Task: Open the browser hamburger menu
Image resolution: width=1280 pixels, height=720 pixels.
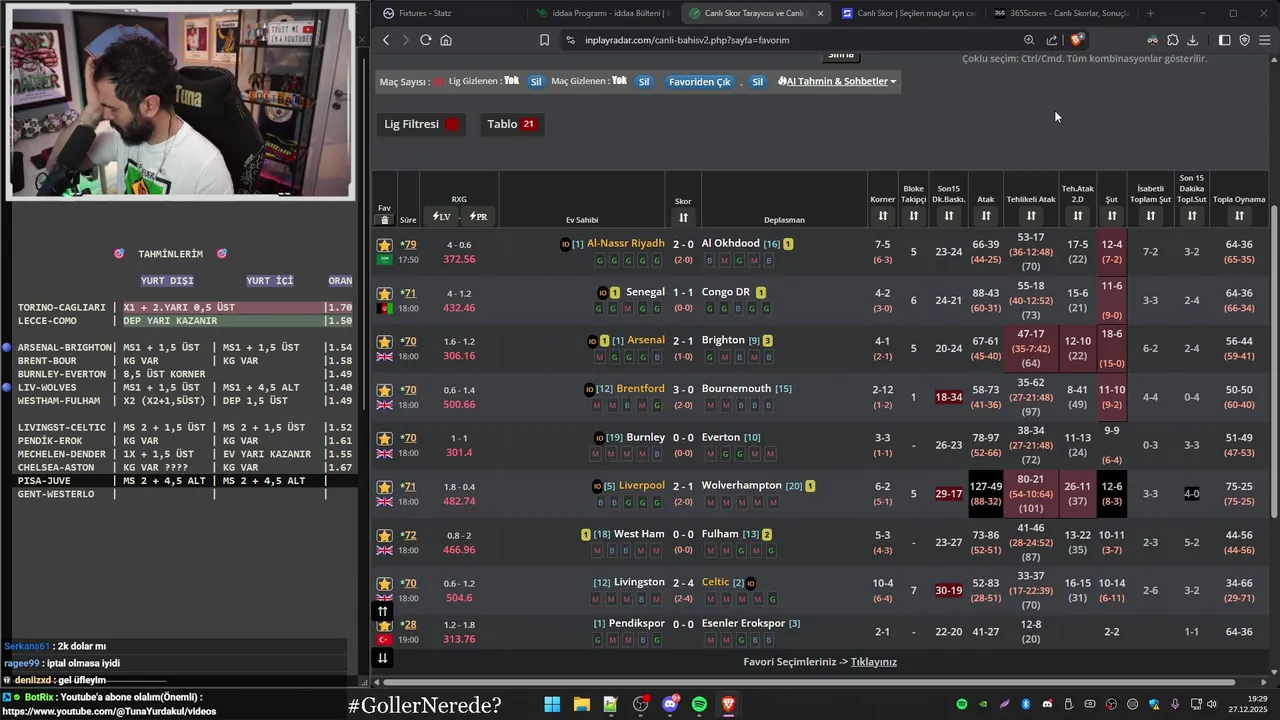Action: tap(1264, 40)
